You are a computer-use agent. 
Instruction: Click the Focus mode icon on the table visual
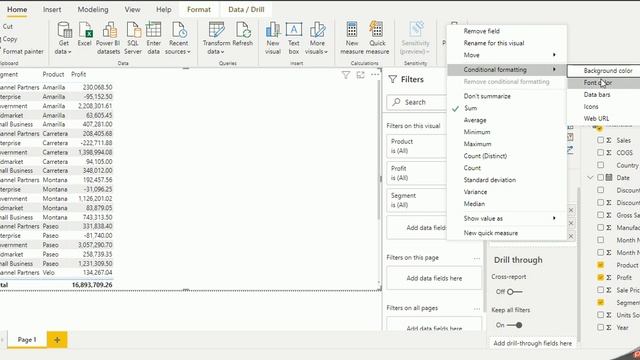tap(360, 75)
